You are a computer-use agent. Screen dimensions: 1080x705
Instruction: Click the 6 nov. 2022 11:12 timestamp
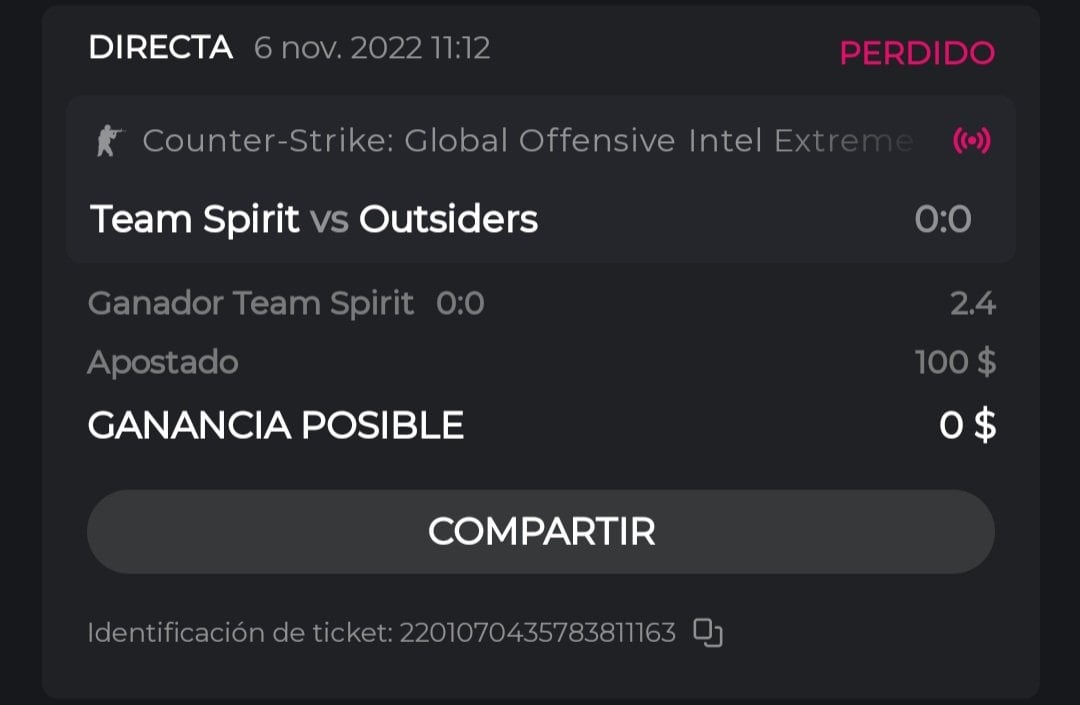372,48
